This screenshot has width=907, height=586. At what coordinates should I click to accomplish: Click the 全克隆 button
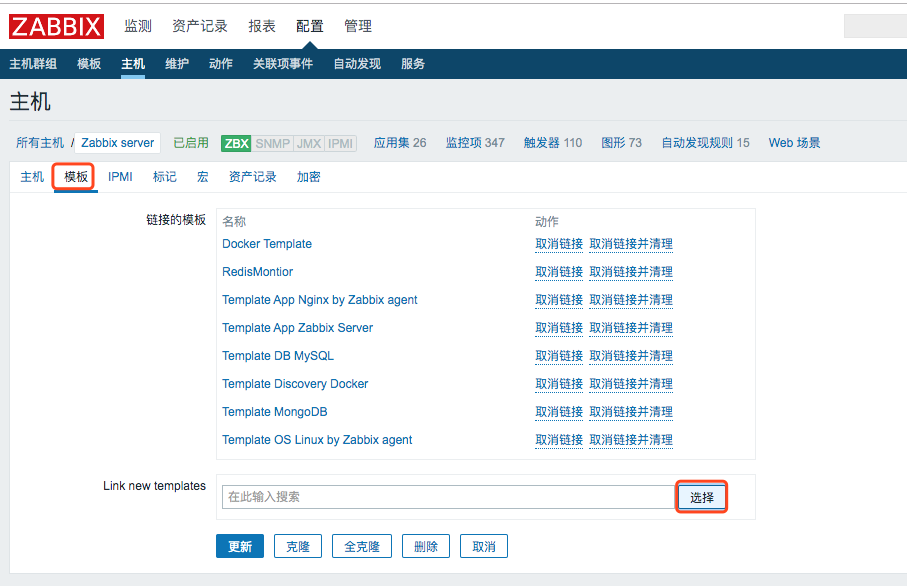[x=362, y=547]
